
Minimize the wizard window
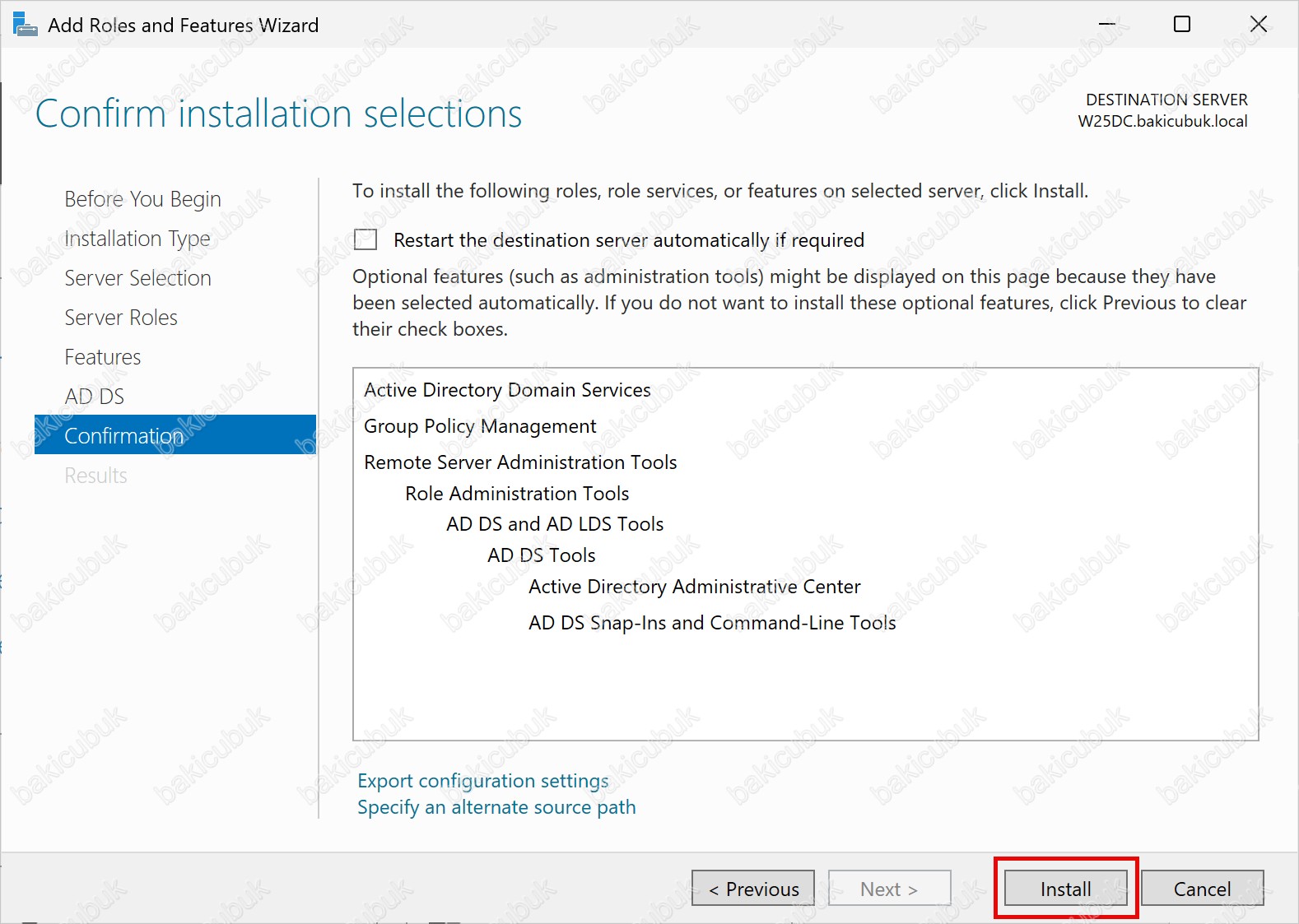point(1106,24)
